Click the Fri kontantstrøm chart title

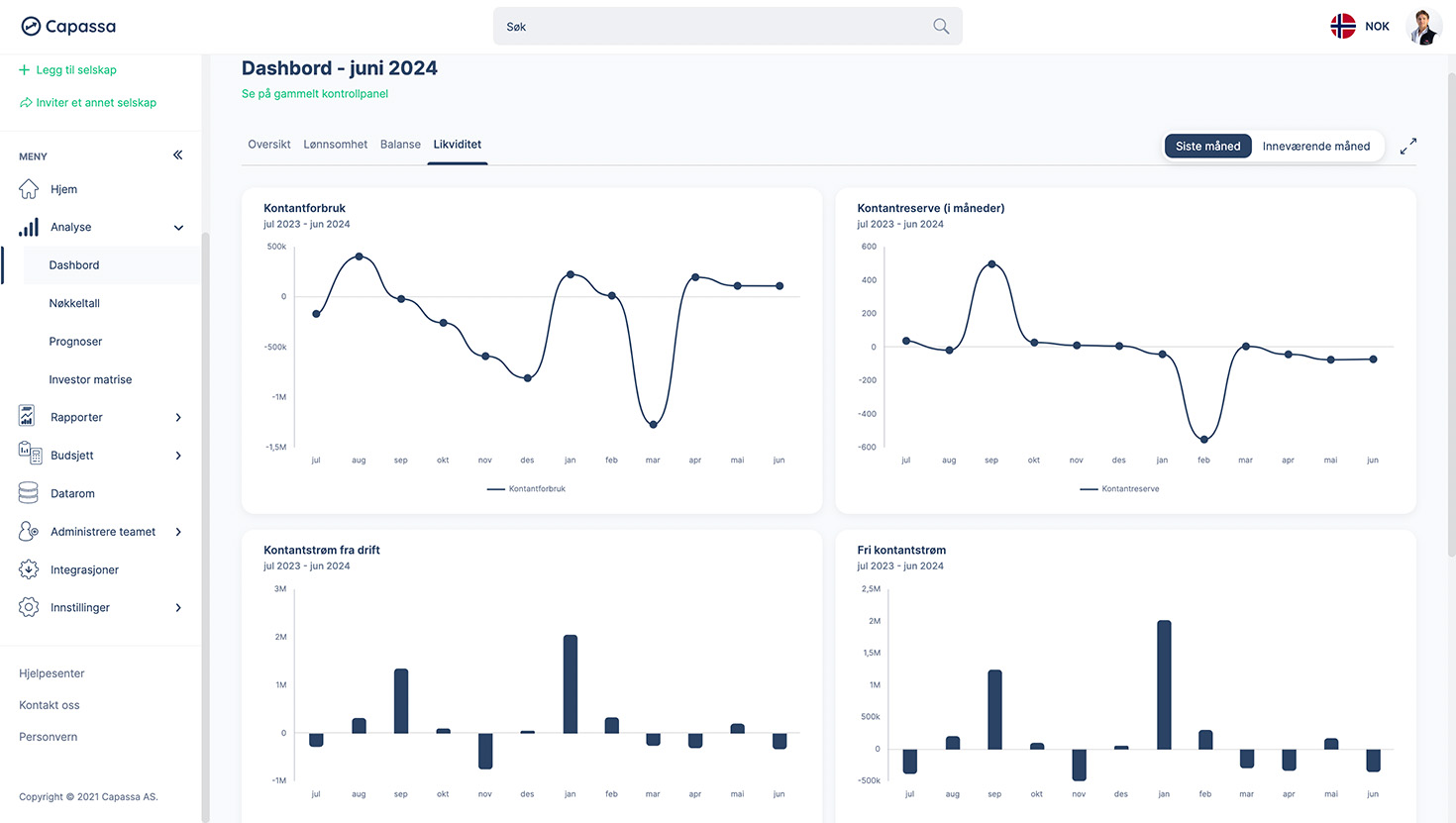(x=901, y=550)
